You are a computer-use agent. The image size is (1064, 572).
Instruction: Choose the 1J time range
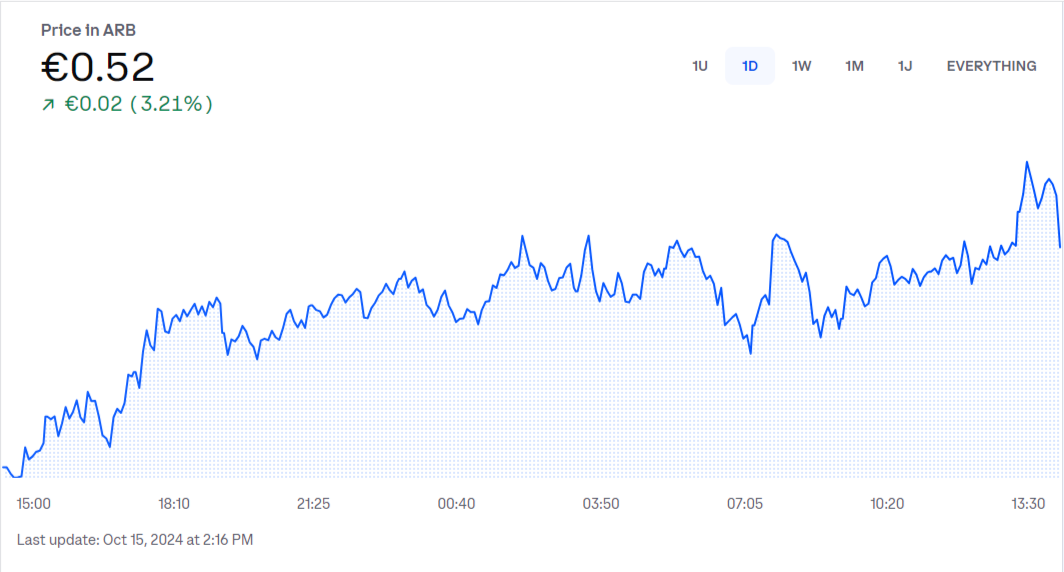point(905,66)
